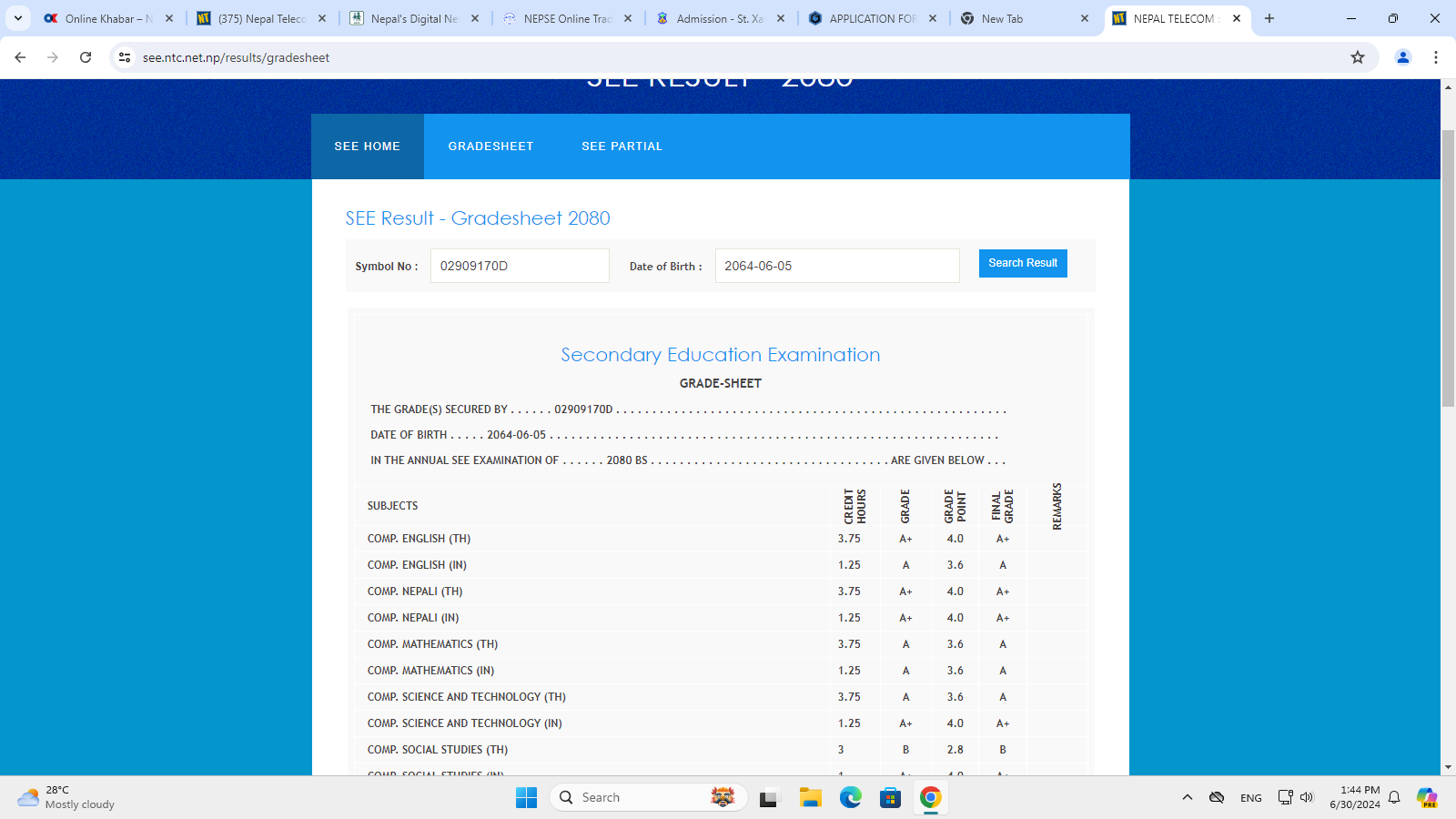The image size is (1456, 819).
Task: Click the reload page icon
Action: [86, 57]
